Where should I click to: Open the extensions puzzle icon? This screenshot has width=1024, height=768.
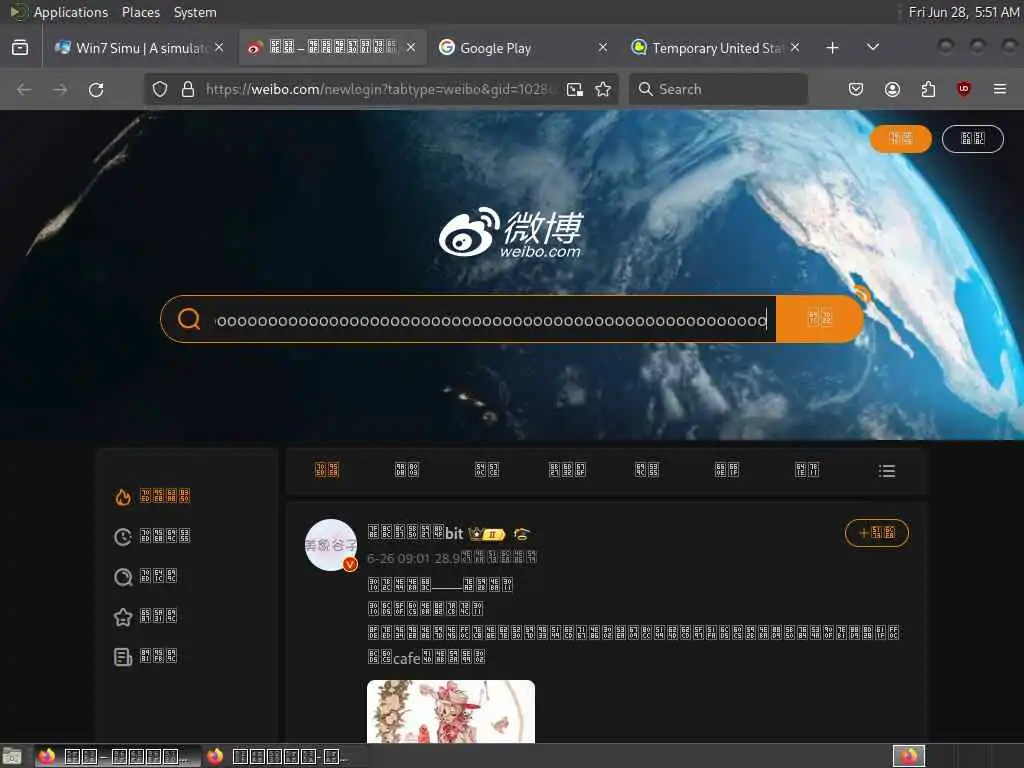pyautogui.click(x=928, y=89)
